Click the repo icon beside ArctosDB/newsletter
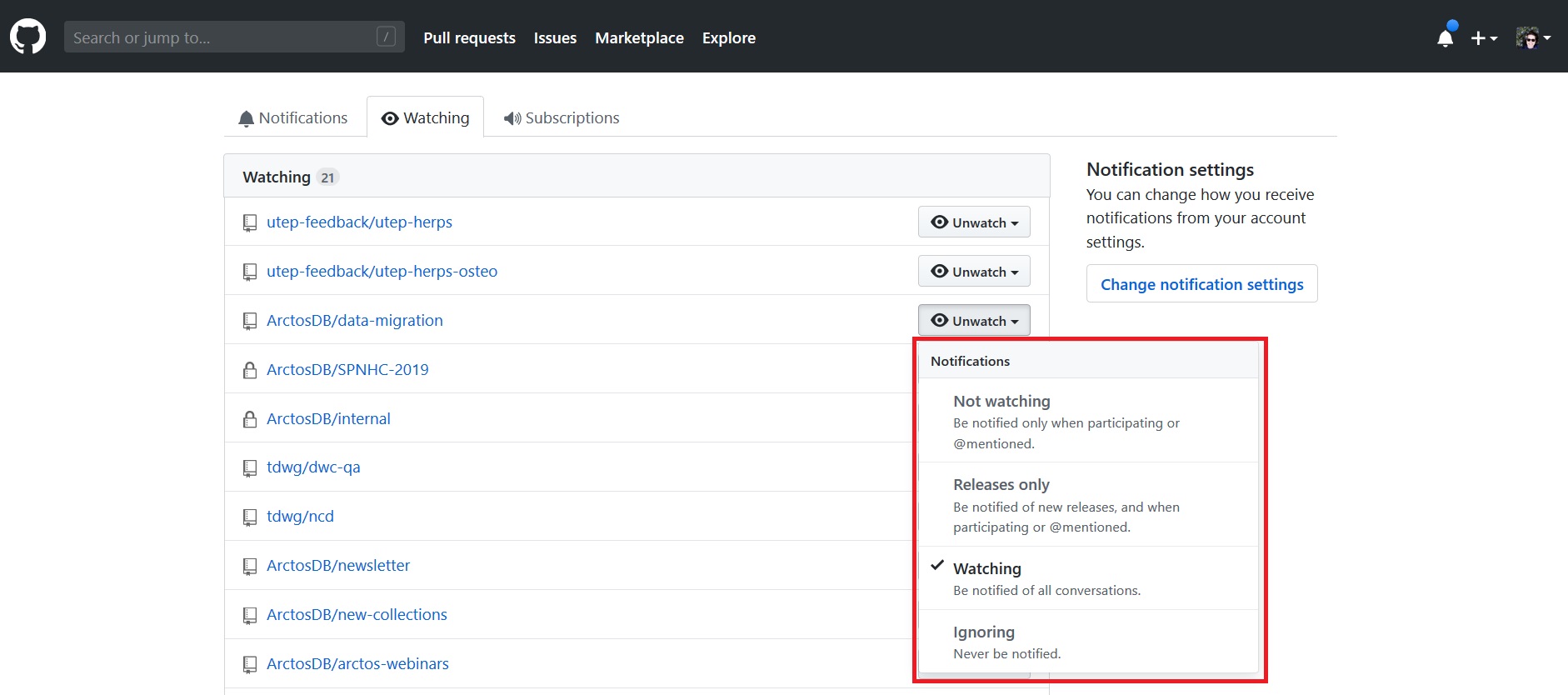The height and width of the screenshot is (695, 1568). [249, 567]
